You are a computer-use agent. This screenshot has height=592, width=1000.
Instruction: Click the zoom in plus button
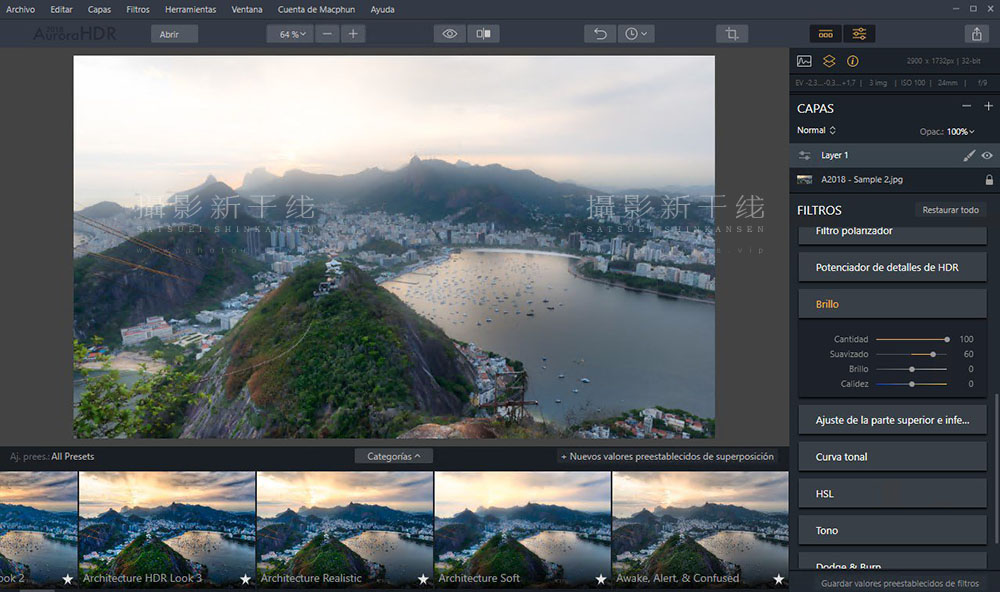[x=353, y=34]
